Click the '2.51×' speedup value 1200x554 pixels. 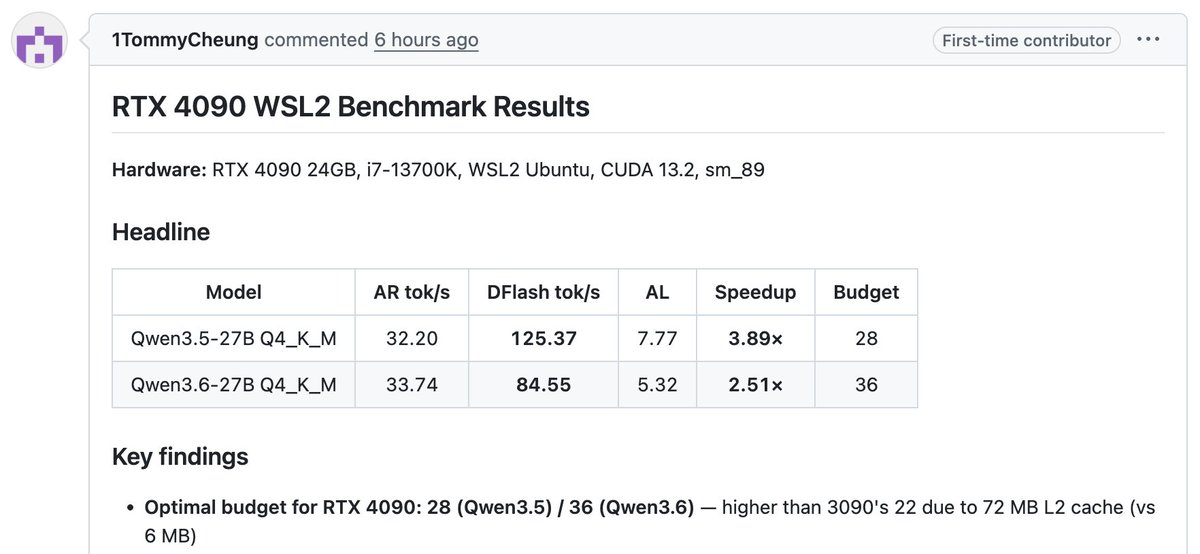click(756, 384)
